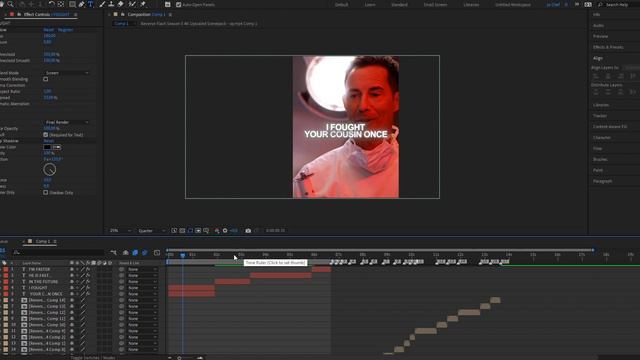Click Toggle Switches / Modes button
Viewport: 640px width, 360px height.
pyautogui.click(x=93, y=358)
